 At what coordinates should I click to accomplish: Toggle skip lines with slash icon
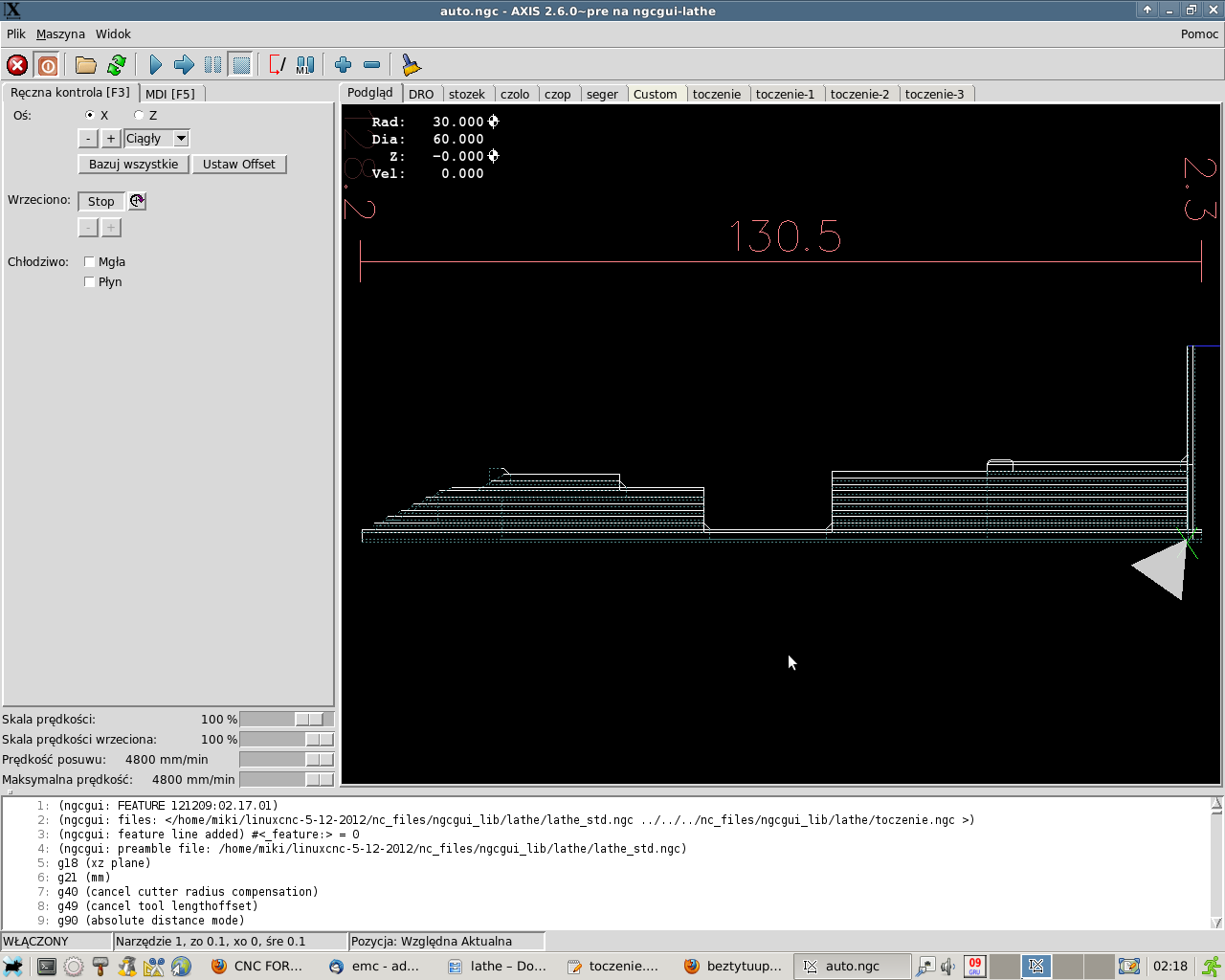[277, 65]
